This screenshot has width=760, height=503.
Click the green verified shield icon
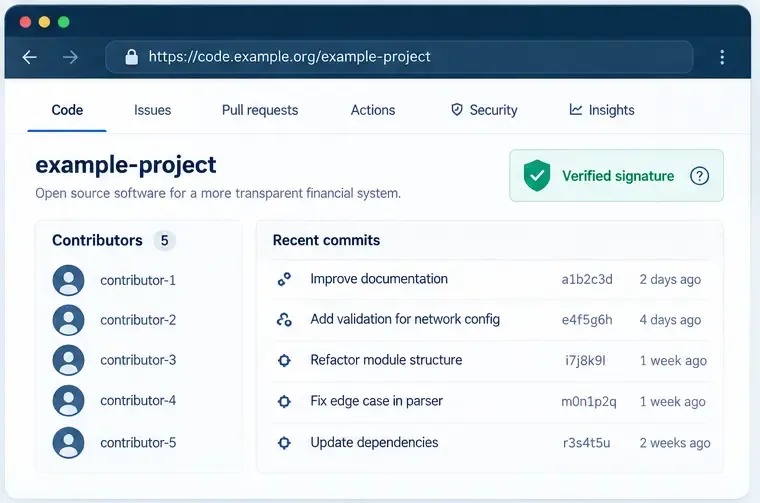pos(537,175)
